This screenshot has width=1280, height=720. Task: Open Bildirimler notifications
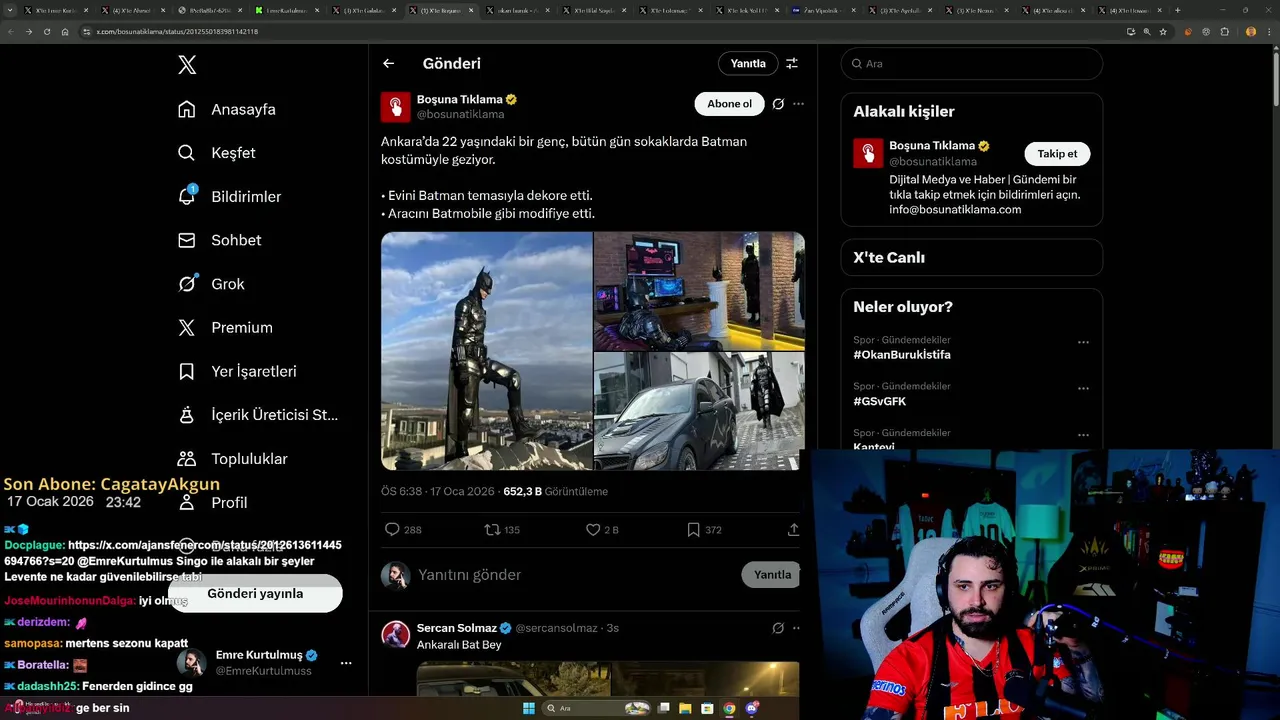(x=229, y=196)
